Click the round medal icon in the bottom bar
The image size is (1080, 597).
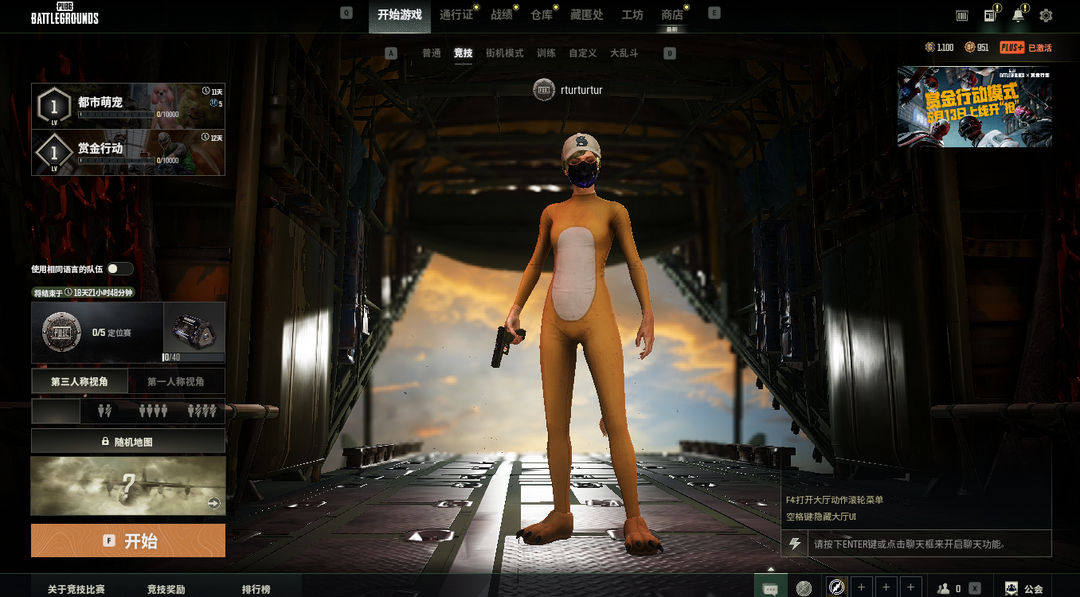804,588
